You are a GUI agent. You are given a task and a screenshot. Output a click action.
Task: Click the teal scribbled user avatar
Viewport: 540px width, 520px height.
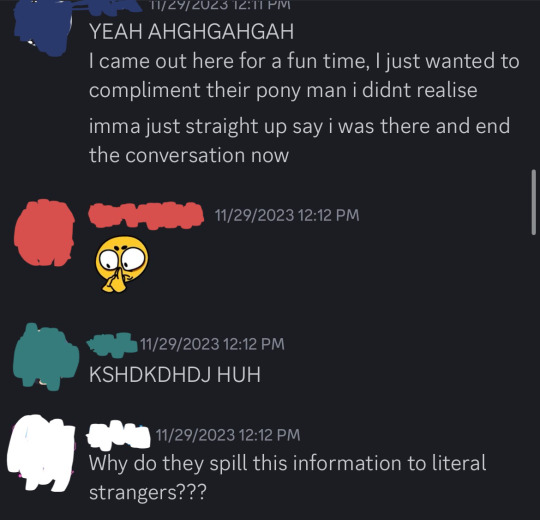click(x=45, y=357)
